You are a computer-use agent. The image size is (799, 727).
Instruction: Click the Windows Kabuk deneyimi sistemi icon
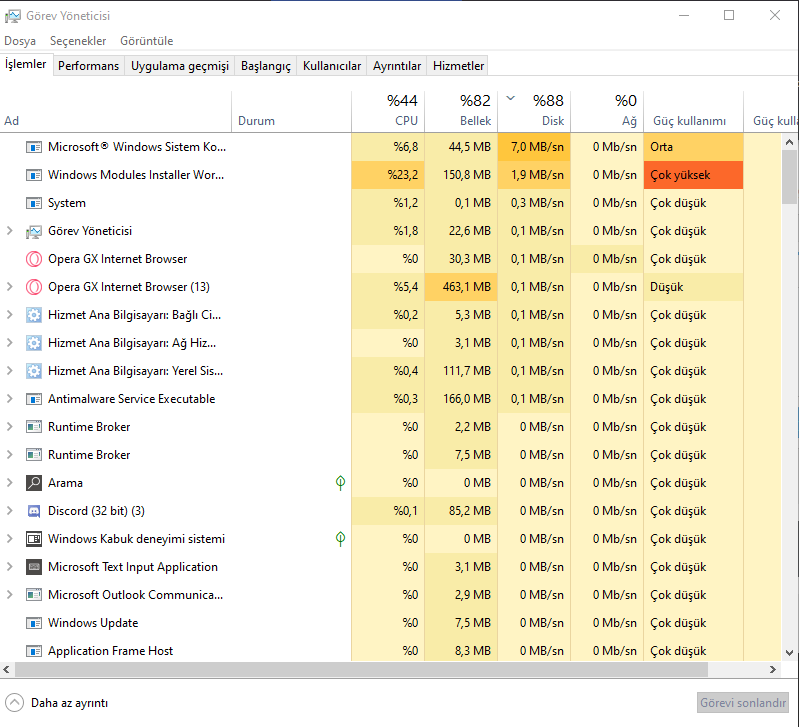tap(34, 539)
